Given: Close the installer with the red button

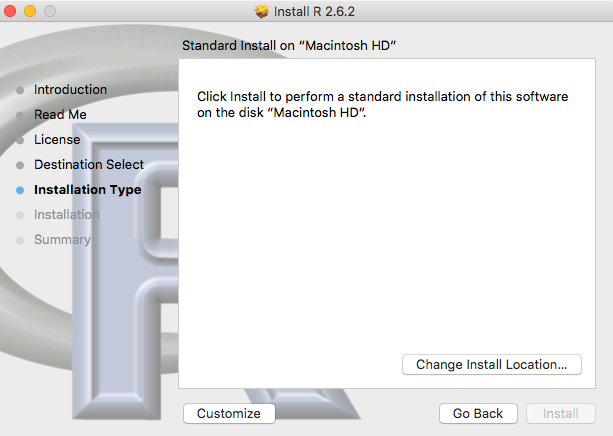Looking at the screenshot, I should pyautogui.click(x=10, y=11).
